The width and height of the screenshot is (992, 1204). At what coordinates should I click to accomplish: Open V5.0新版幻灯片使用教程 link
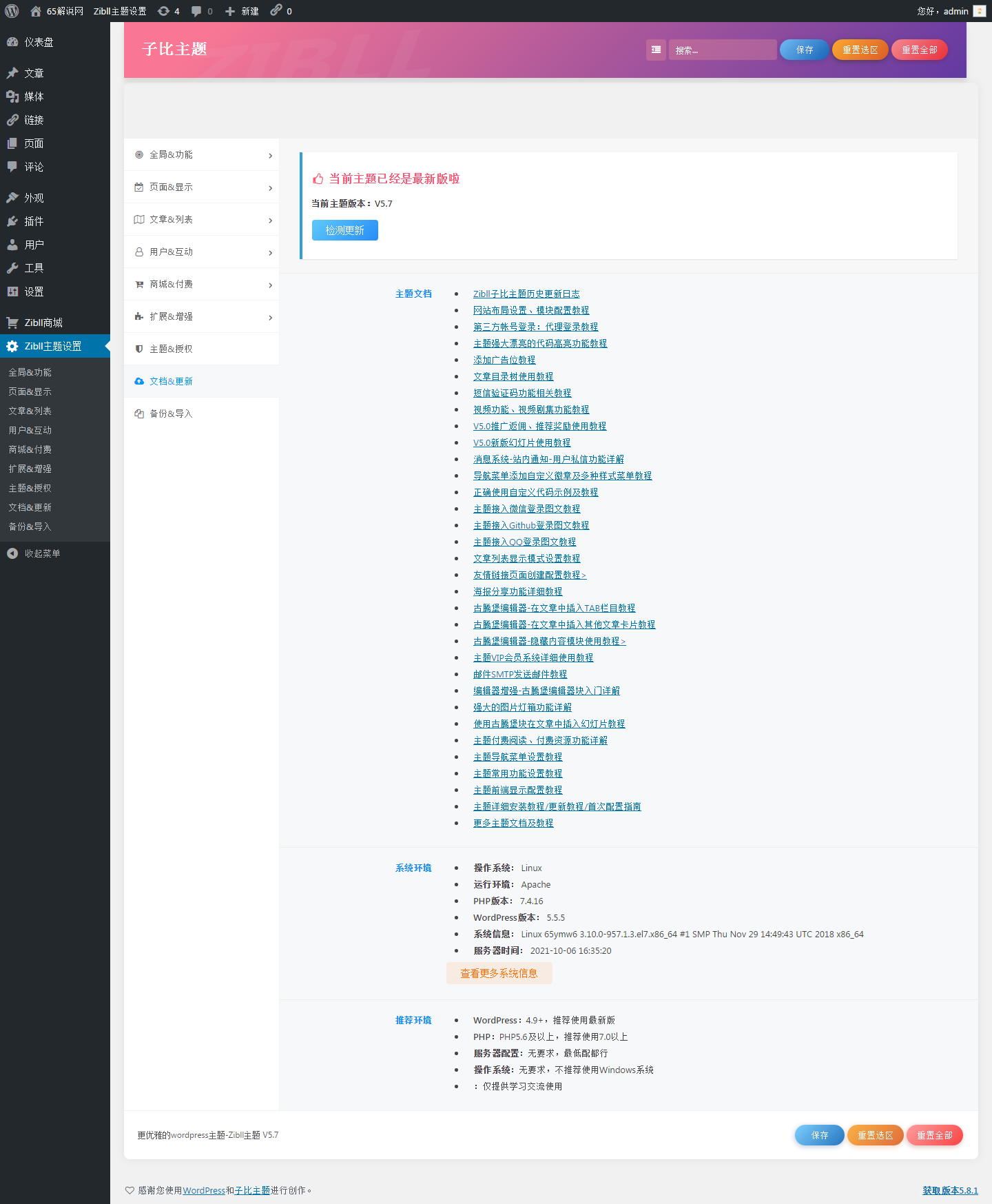pyautogui.click(x=522, y=442)
